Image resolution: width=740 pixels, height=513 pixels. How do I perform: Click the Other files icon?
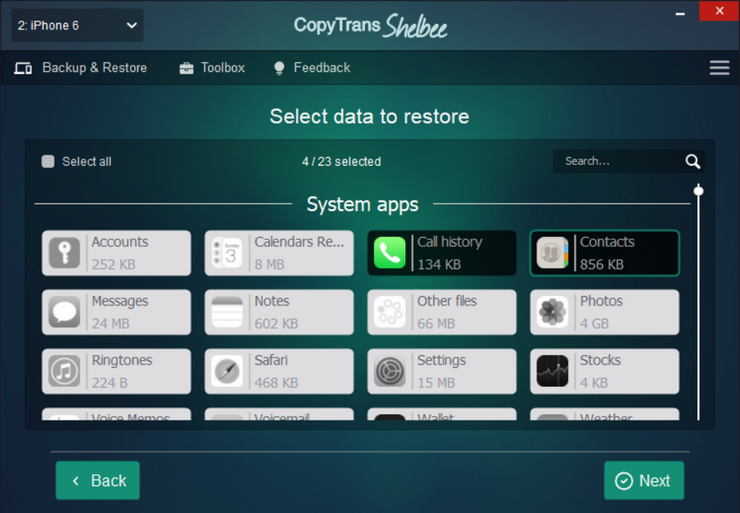[390, 312]
